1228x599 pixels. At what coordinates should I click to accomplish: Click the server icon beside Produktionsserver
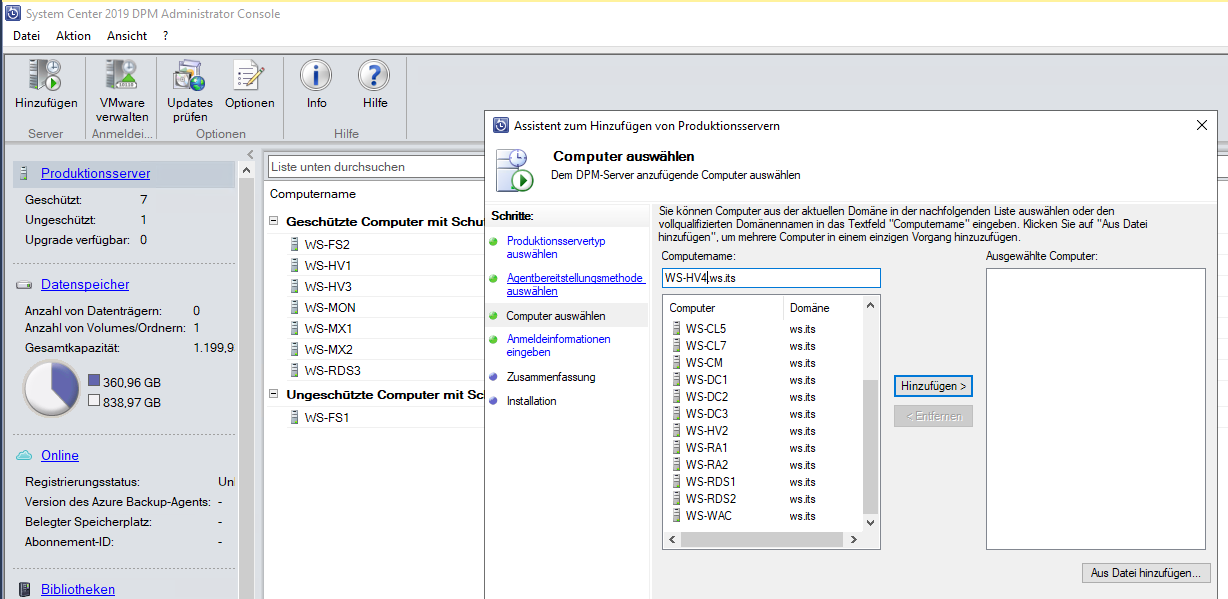click(24, 173)
